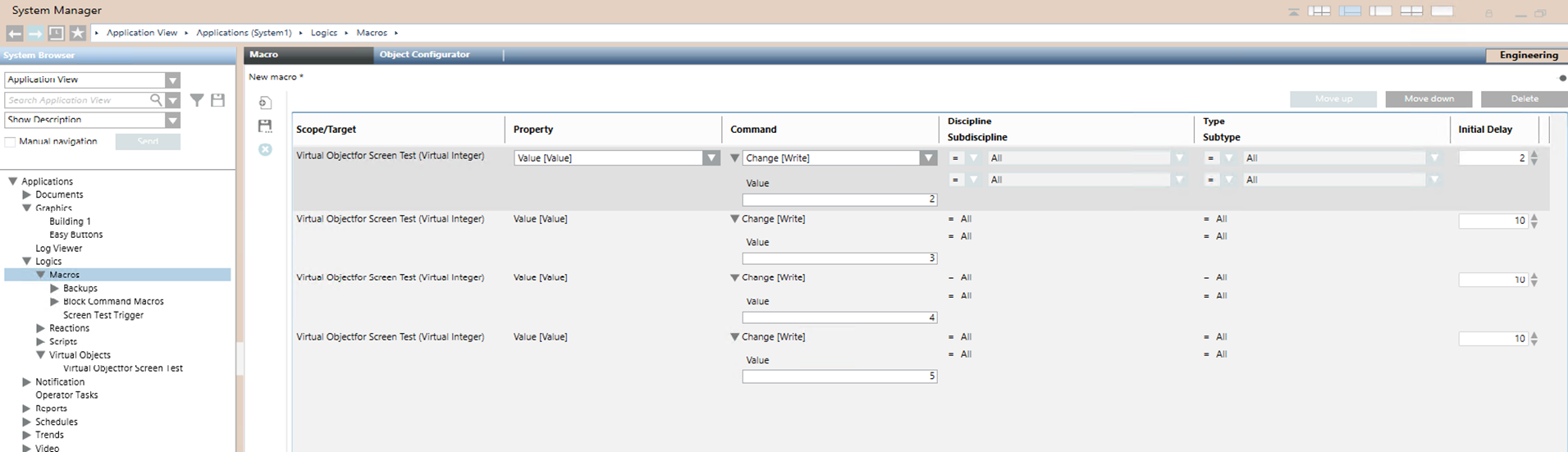Select the four-pane layout icon in title bar
This screenshot has width=1568, height=452.
pos(1411,11)
